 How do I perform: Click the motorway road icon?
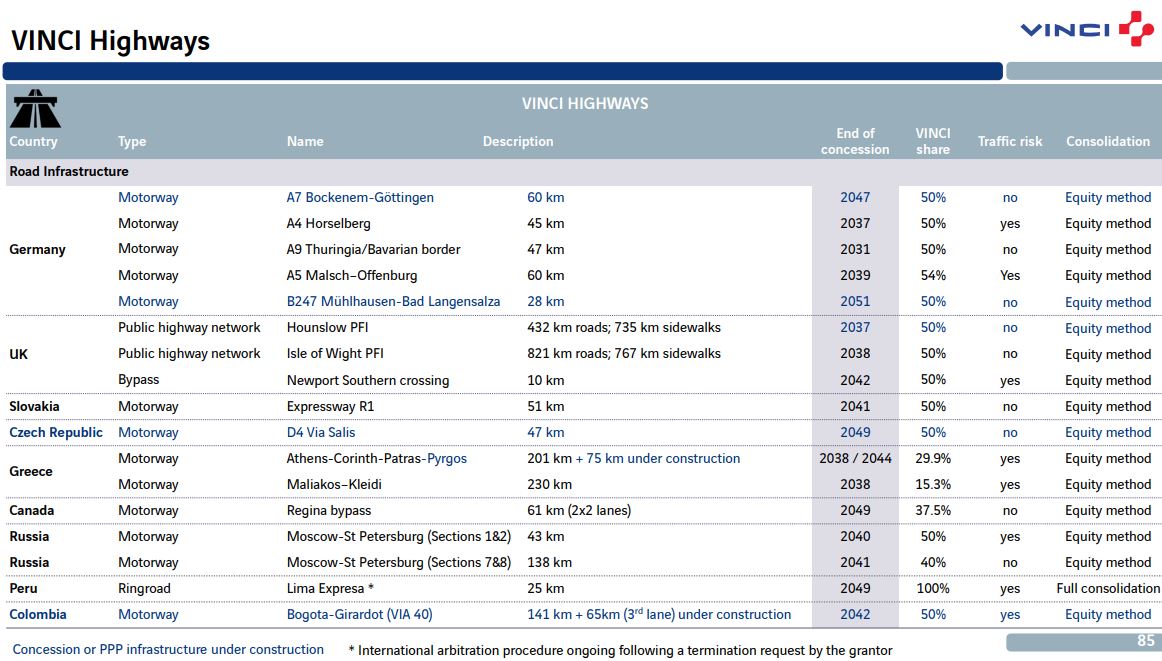[35, 109]
